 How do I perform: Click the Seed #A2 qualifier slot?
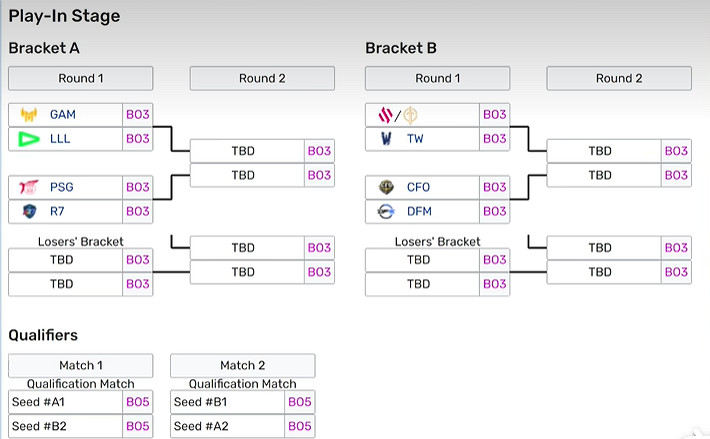pyautogui.click(x=226, y=426)
